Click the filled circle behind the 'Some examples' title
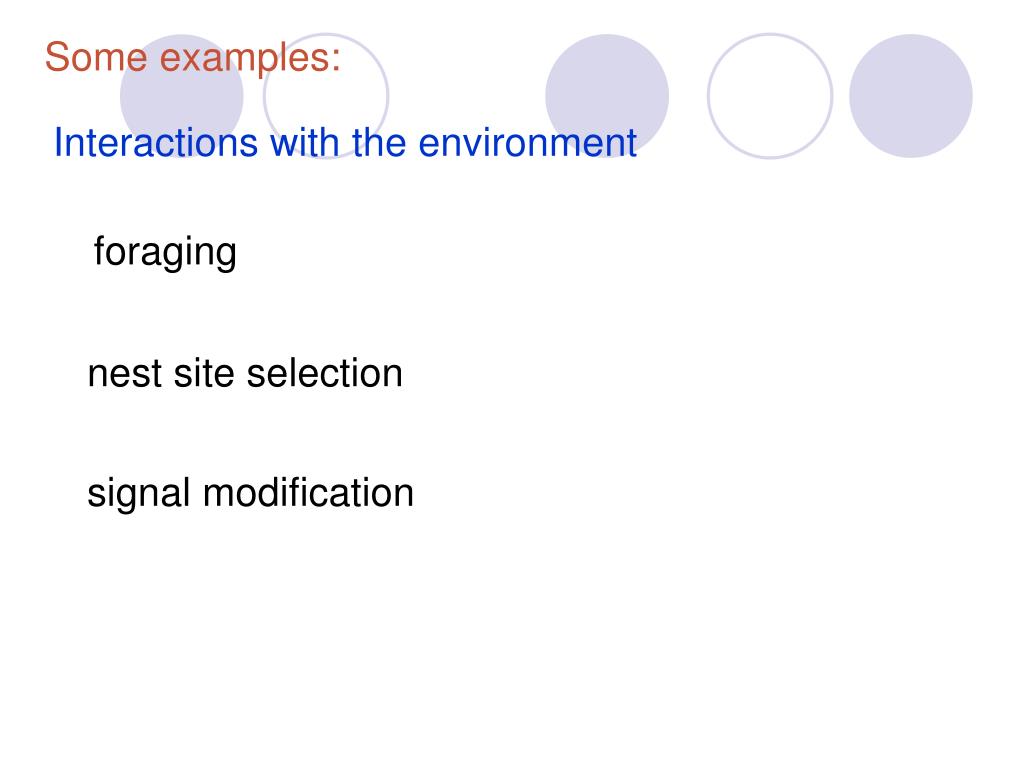 point(182,96)
